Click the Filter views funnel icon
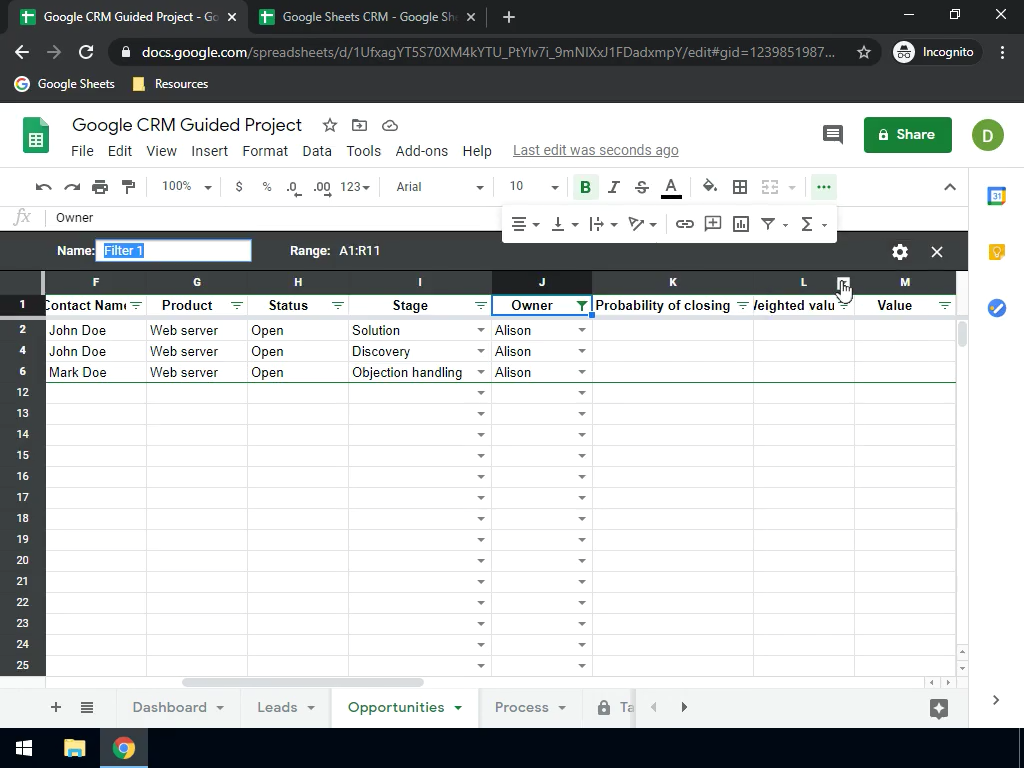Image resolution: width=1024 pixels, height=768 pixels. click(x=768, y=224)
